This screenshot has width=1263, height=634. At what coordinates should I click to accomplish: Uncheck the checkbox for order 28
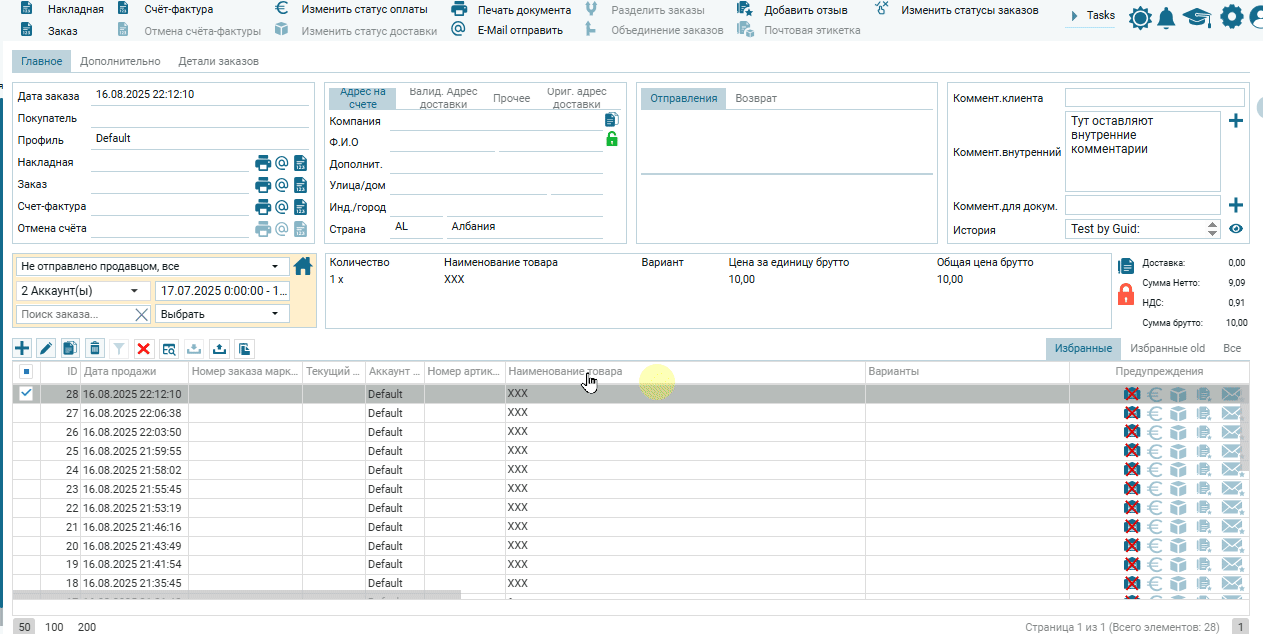(26, 393)
